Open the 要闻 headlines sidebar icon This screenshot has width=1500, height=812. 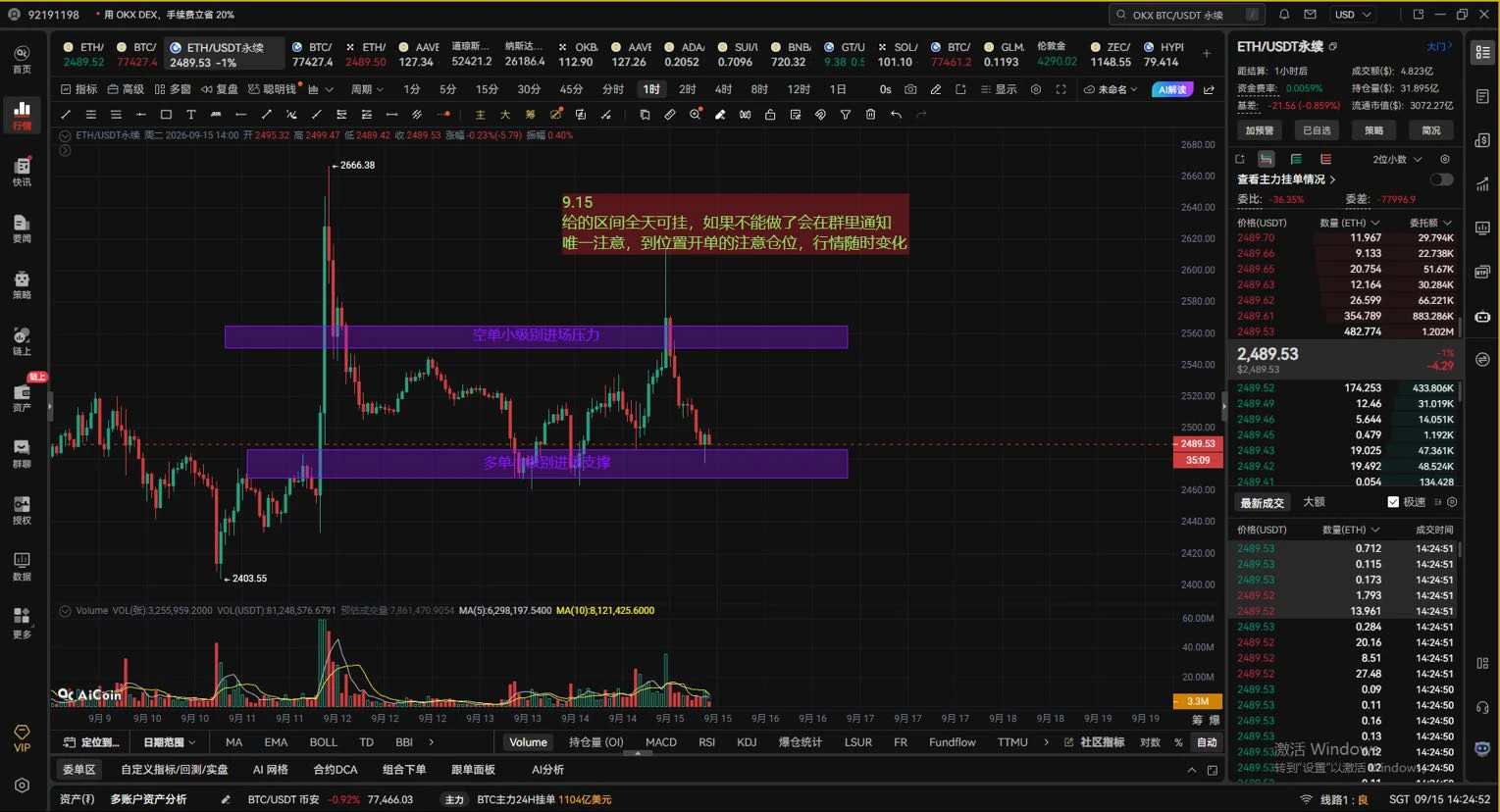22,228
